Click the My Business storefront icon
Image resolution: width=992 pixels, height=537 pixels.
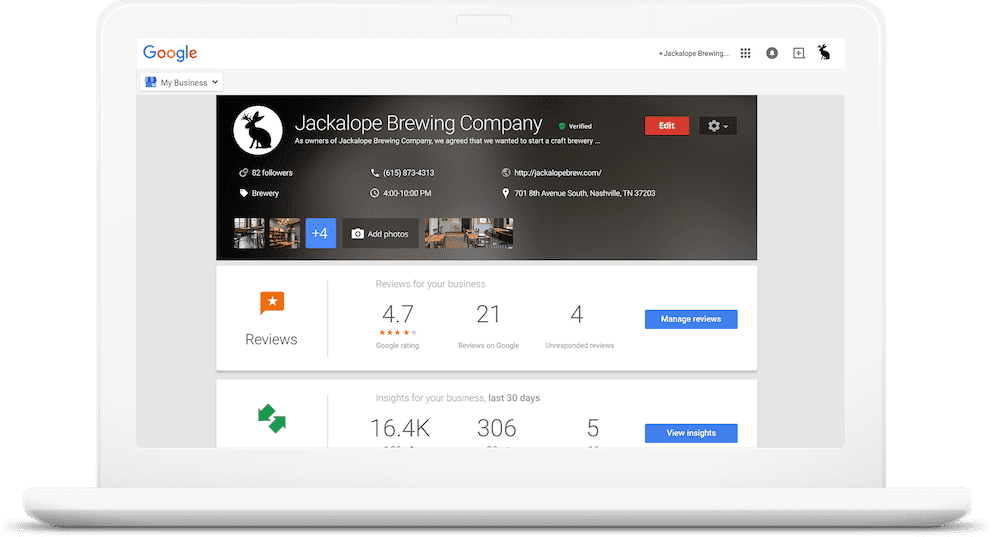(151, 82)
